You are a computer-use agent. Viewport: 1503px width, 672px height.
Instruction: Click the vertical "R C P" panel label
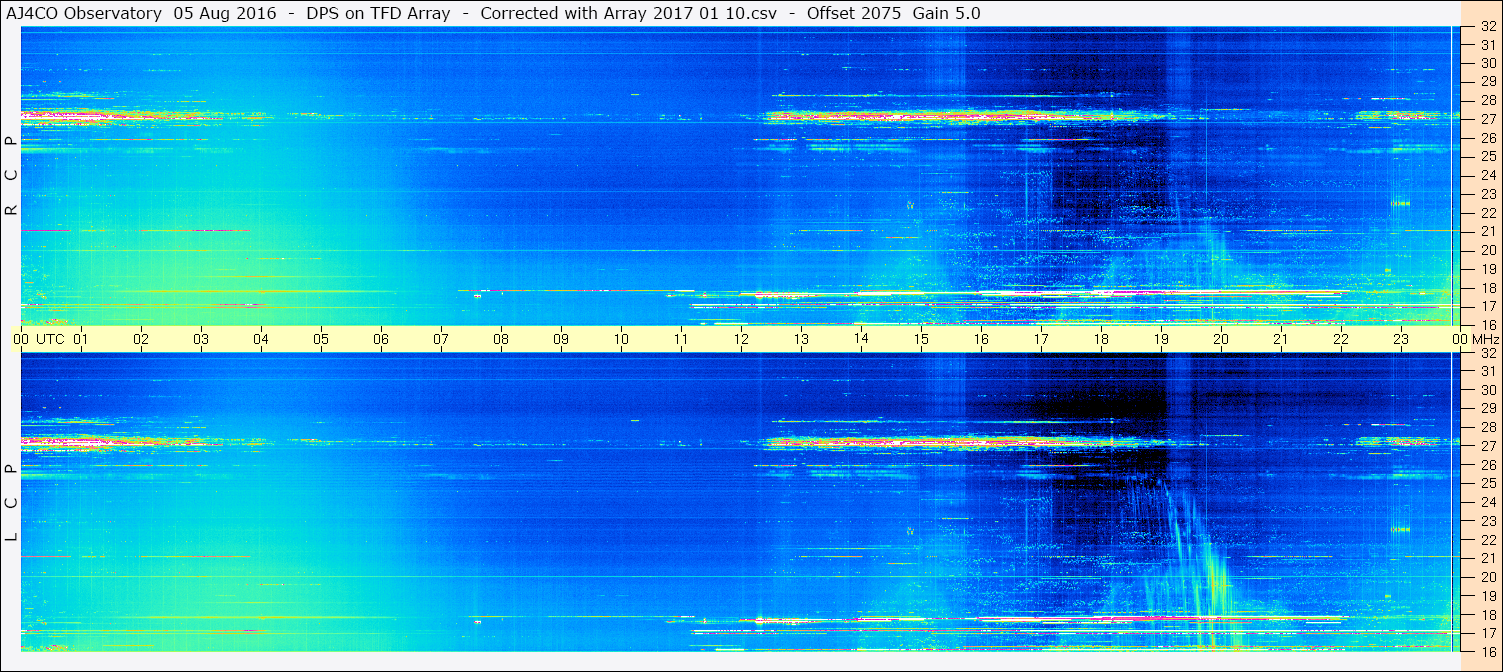point(12,175)
